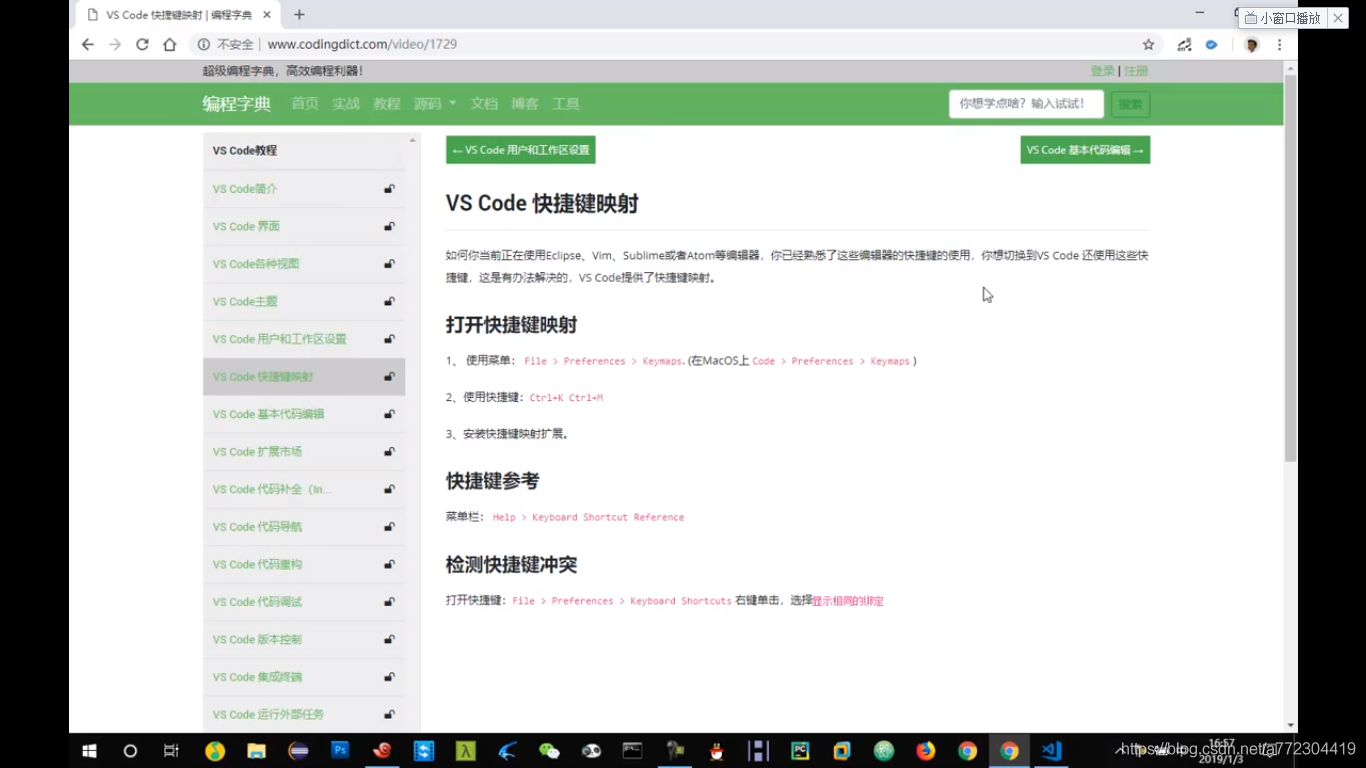The height and width of the screenshot is (768, 1366).
Task: Bookmark this page with the star icon
Action: [x=1149, y=44]
